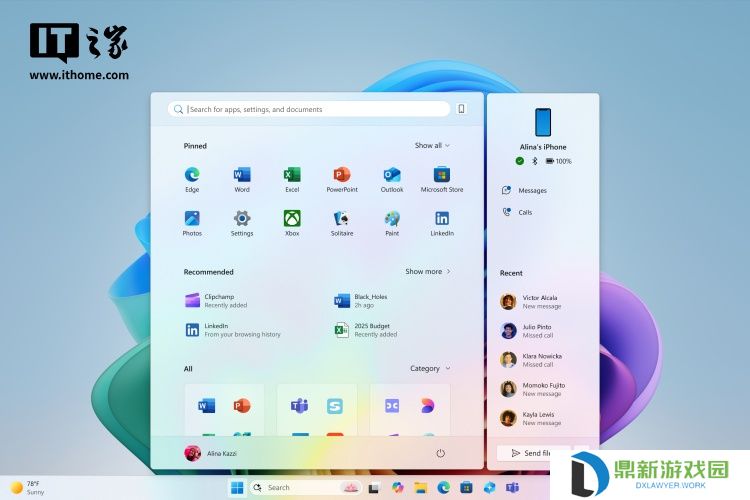Open Microsoft Store in the Pinned apps
750x500 pixels.
(442, 179)
